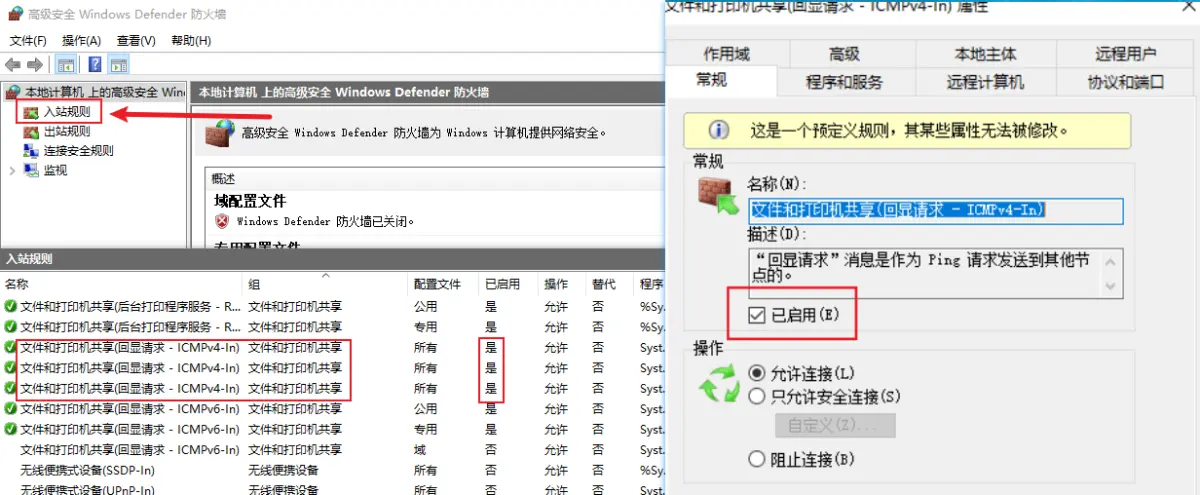This screenshot has width=1200, height=495.
Task: Open the 帮助(H) menu
Action: pyautogui.click(x=191, y=41)
